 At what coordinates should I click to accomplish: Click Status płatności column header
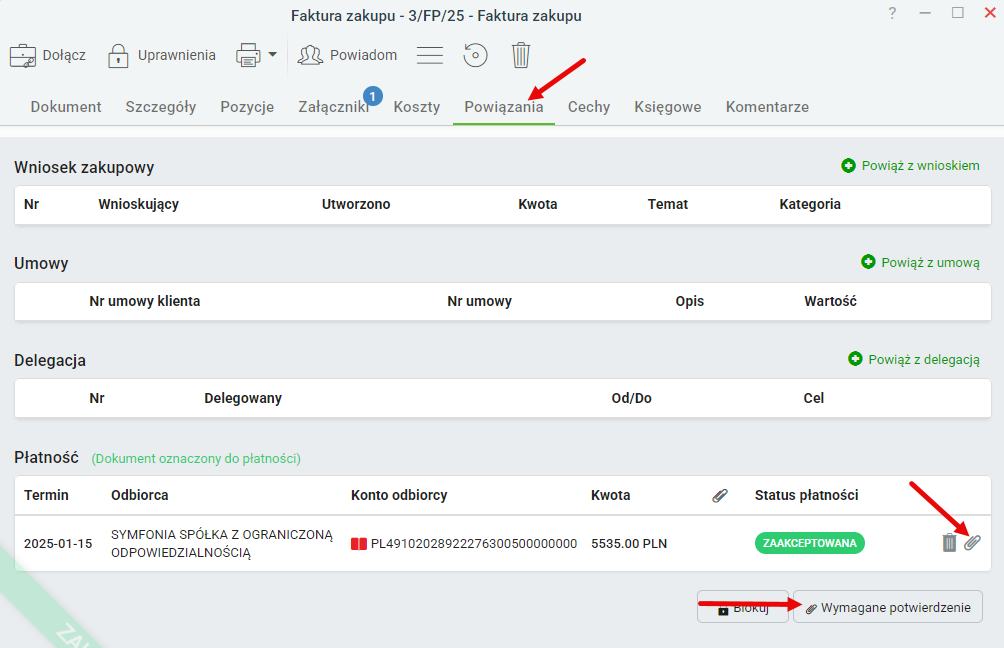point(806,495)
